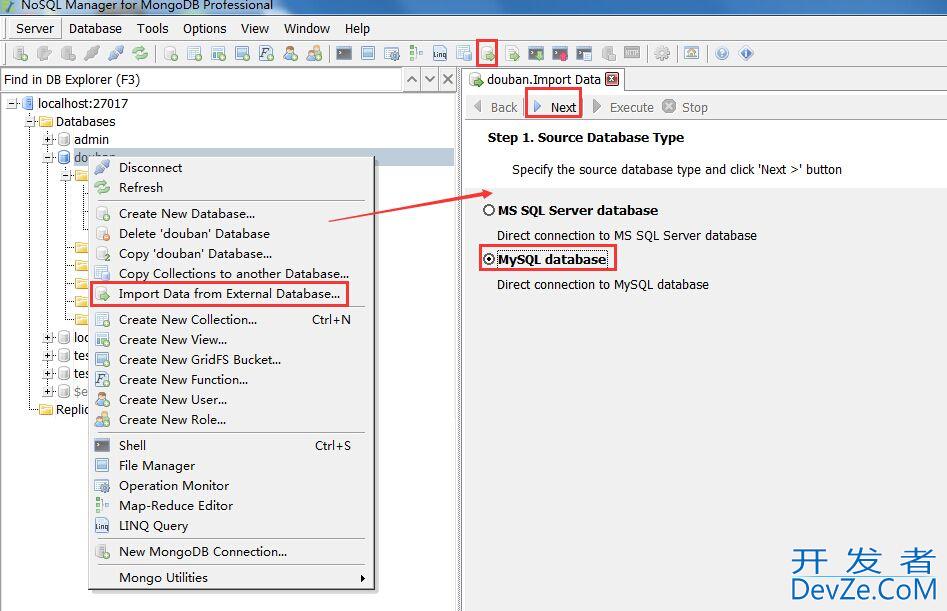947x611 pixels.
Task: Choose Refresh from the context menu
Action: tap(231, 188)
